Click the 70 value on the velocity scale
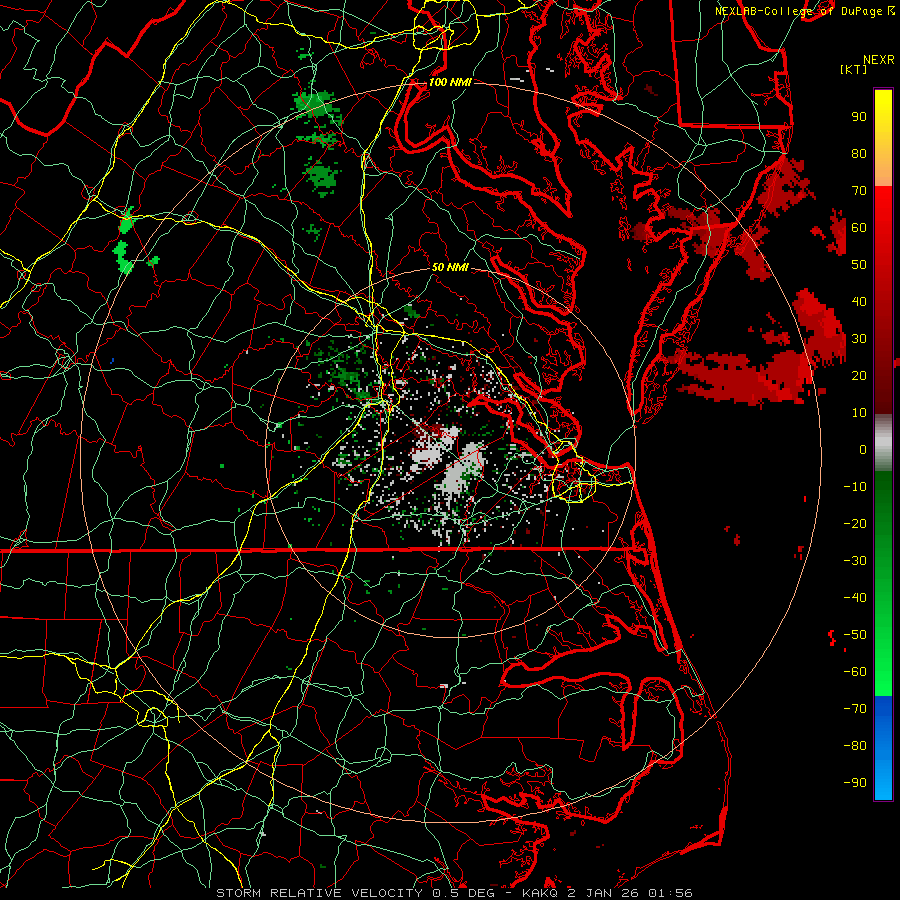900x900 pixels. click(859, 191)
